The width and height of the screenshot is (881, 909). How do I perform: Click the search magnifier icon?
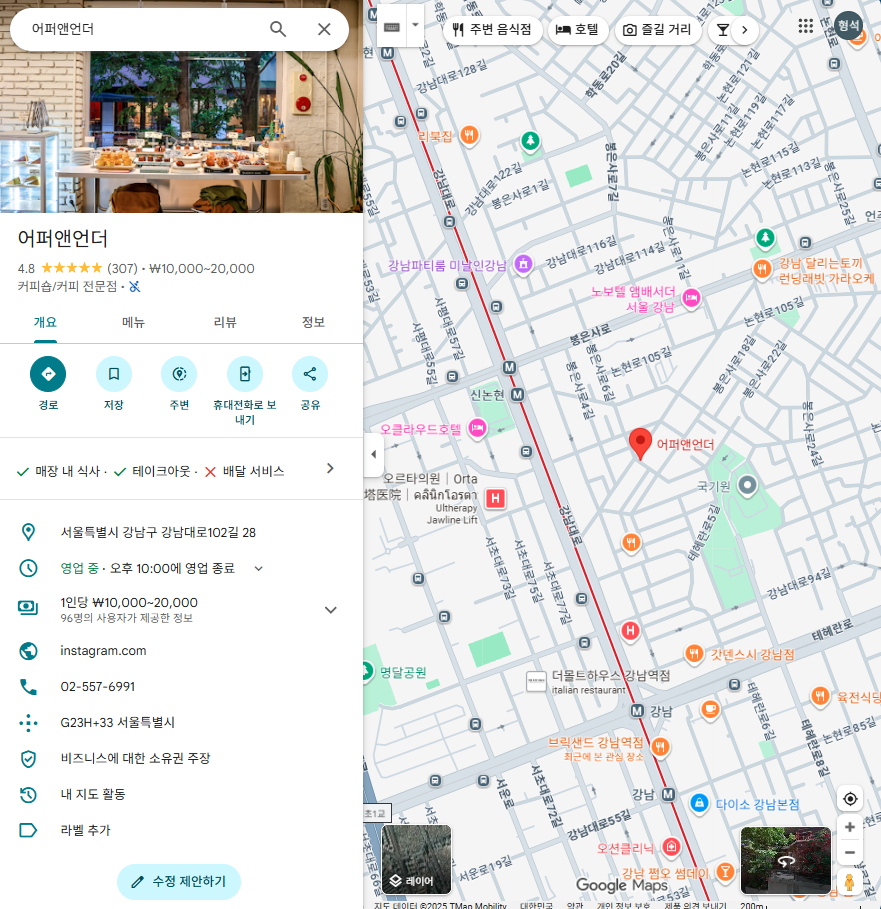pyautogui.click(x=278, y=29)
